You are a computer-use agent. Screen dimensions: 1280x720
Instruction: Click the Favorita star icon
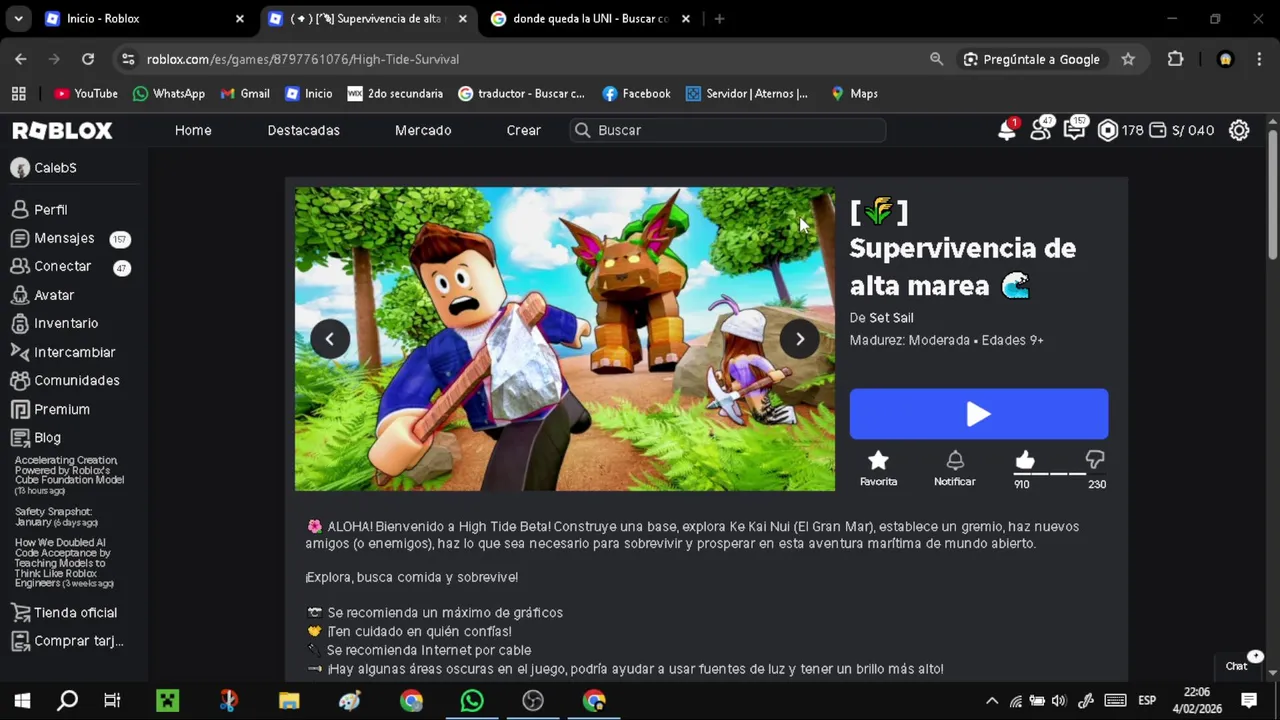(x=878, y=460)
